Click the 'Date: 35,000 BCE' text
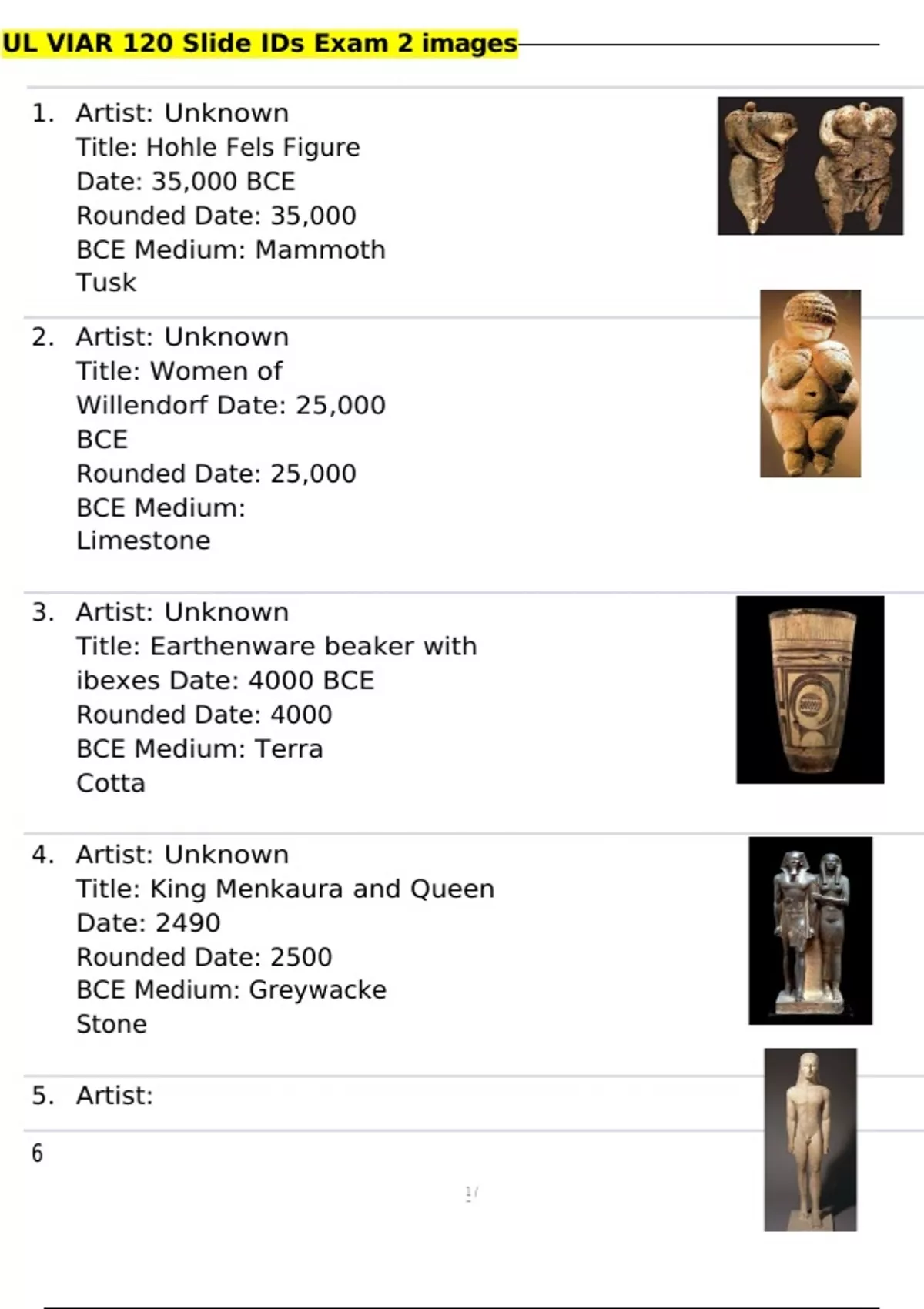Image resolution: width=924 pixels, height=1309 pixels. 186,181
